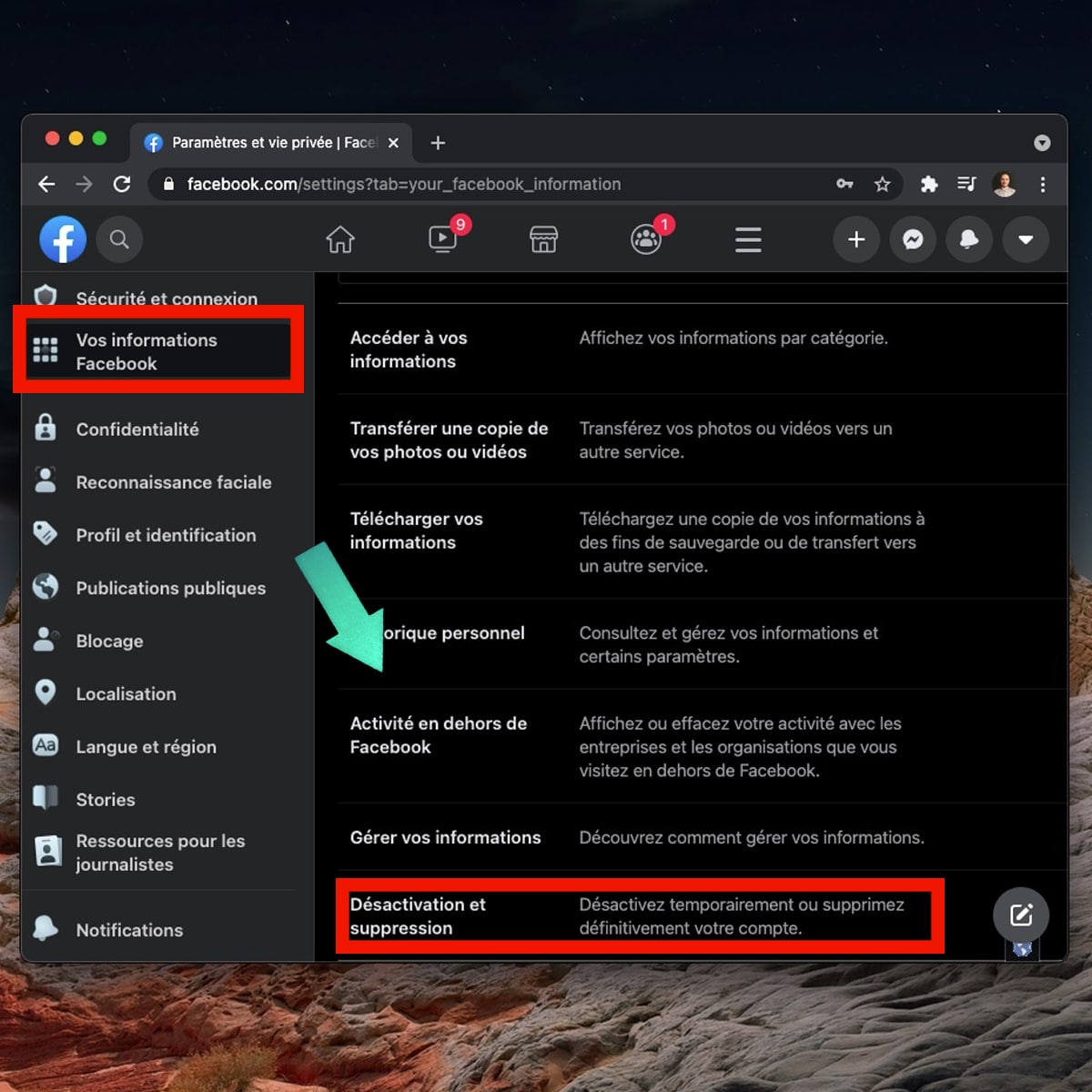This screenshot has height=1092, width=1092.
Task: Click the Langue et région Aa icon
Action: pyautogui.click(x=45, y=744)
